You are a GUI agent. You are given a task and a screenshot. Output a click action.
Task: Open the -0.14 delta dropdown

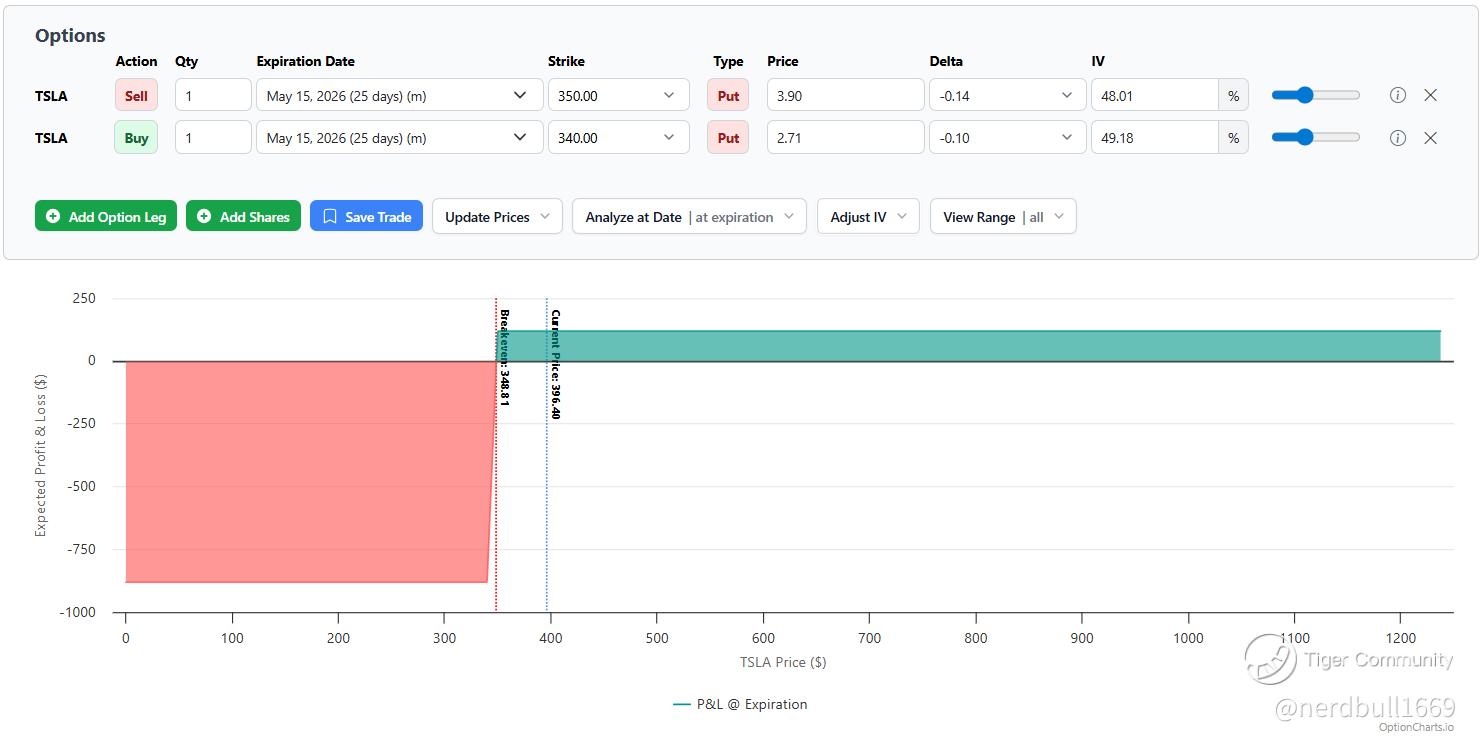1007,96
